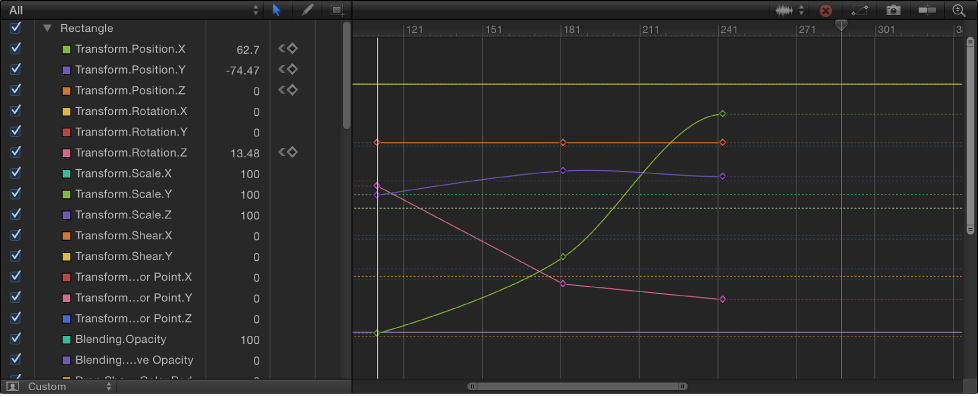Uncheck the Rectangle row checkbox
The width and height of the screenshot is (978, 396).
16,27
